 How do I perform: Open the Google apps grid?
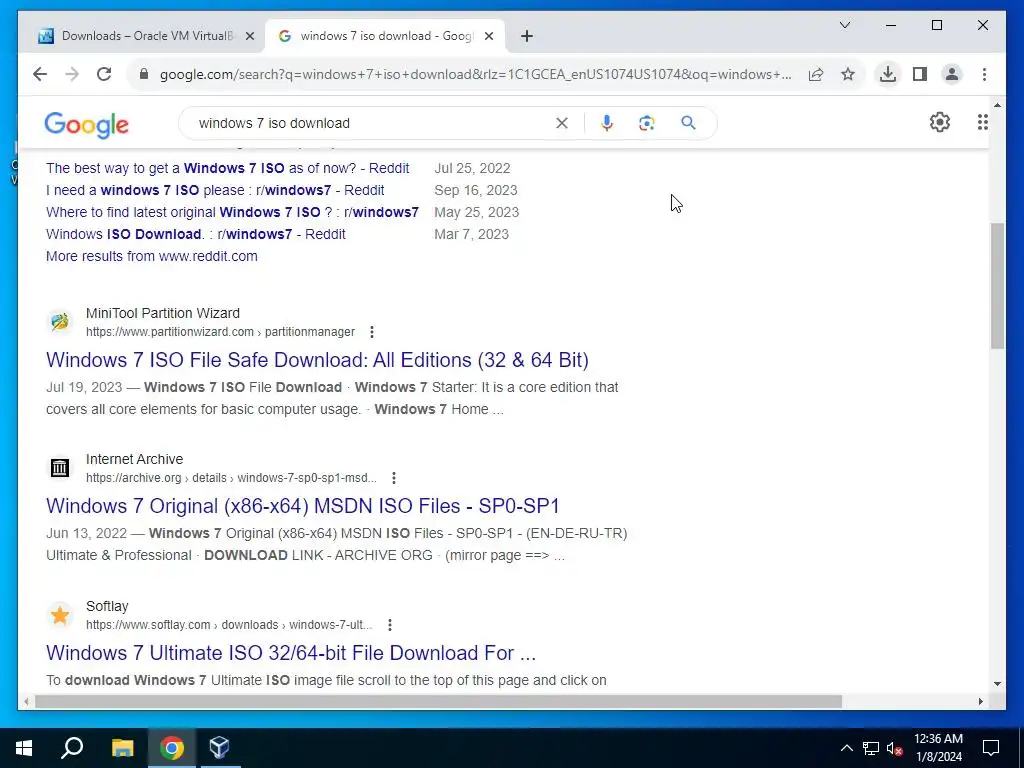coord(982,122)
